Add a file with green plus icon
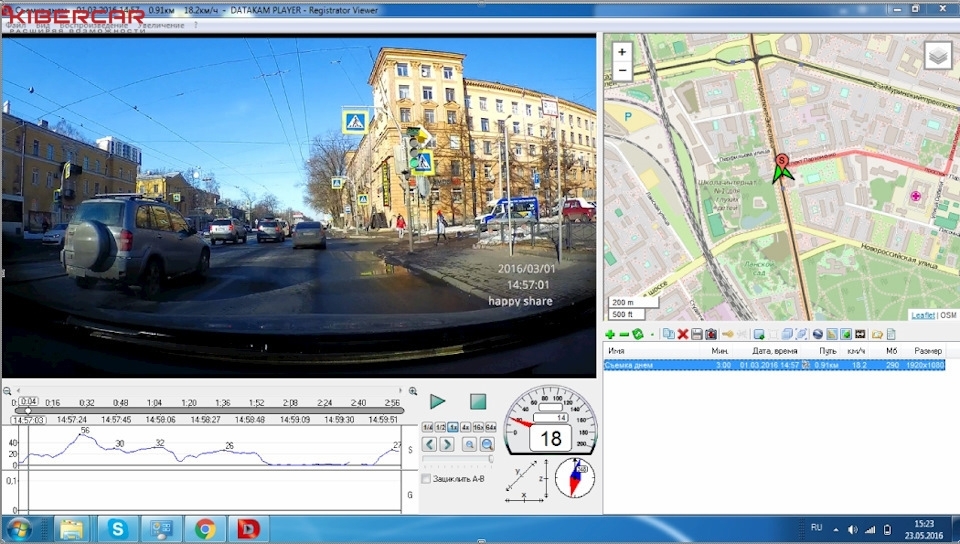960x544 pixels. (x=610, y=334)
